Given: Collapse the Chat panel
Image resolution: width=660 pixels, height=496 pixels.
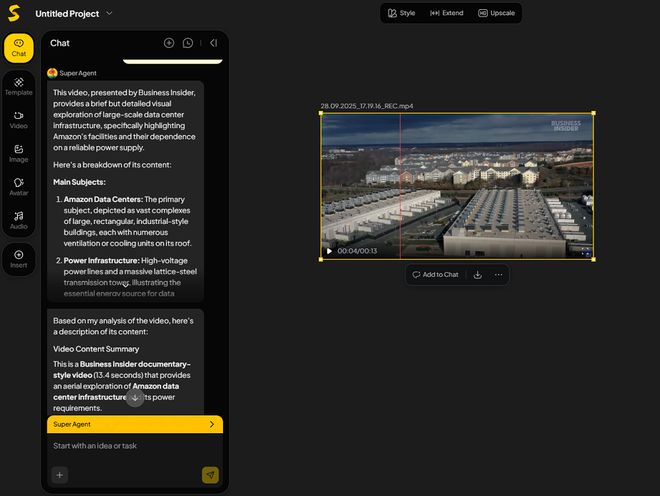Looking at the screenshot, I should (213, 43).
